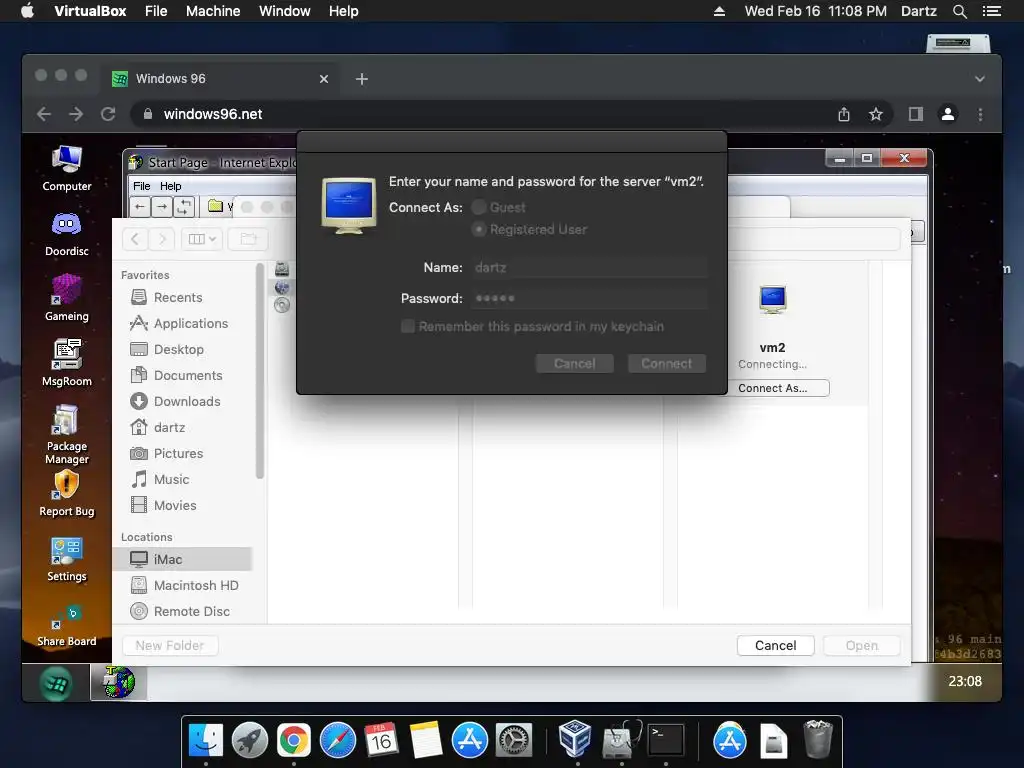Click Connect in the vm2 login dialog
Viewport: 1024px width, 768px height.
666,364
